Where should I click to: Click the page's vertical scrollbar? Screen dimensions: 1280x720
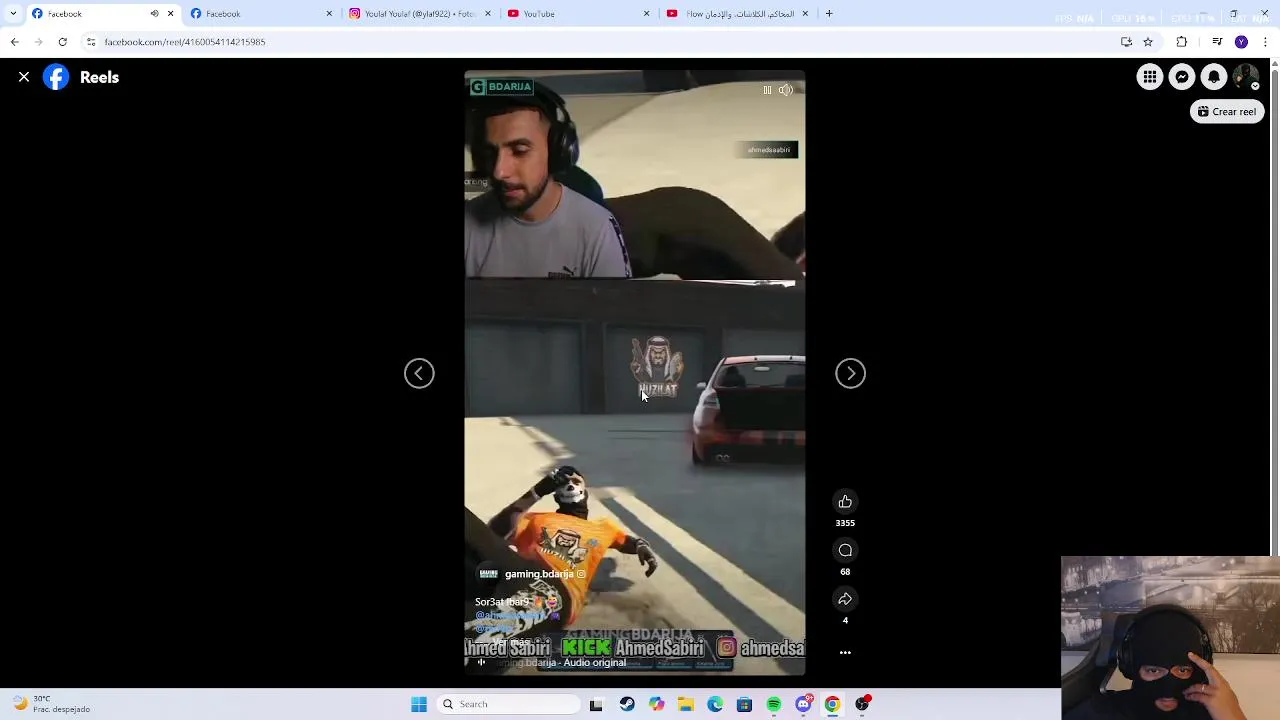1274,310
